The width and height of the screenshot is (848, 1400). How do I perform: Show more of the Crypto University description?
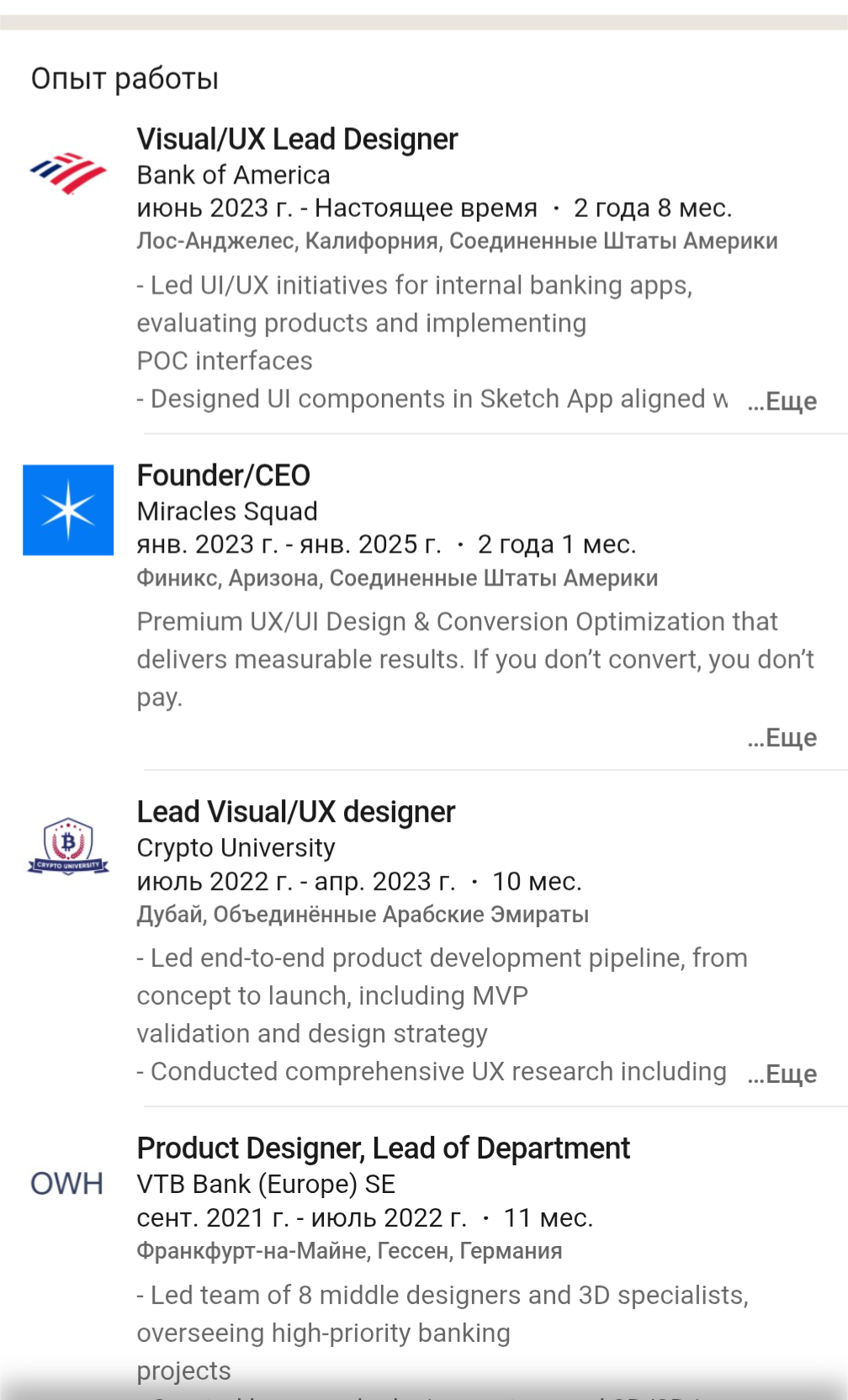[782, 1074]
